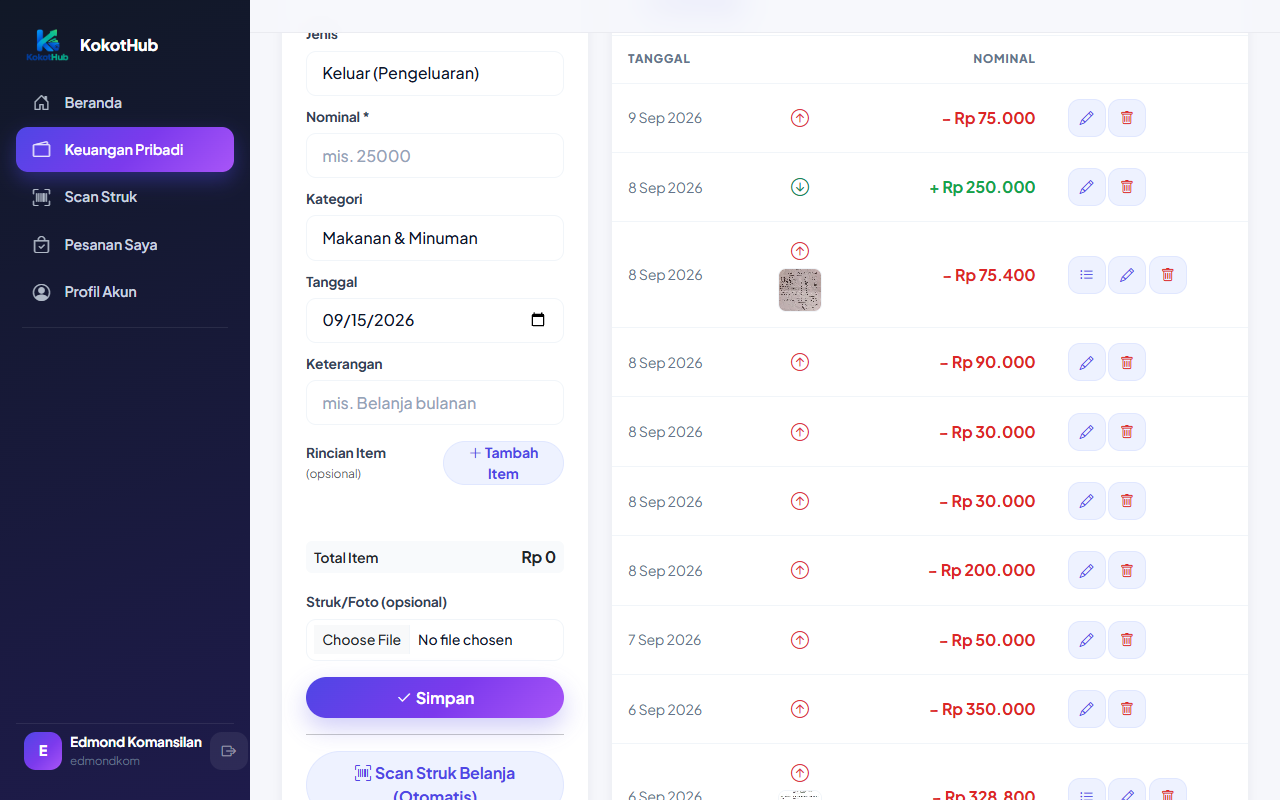Click Choose File for Struk/Foto
The width and height of the screenshot is (1280, 800).
tap(361, 640)
